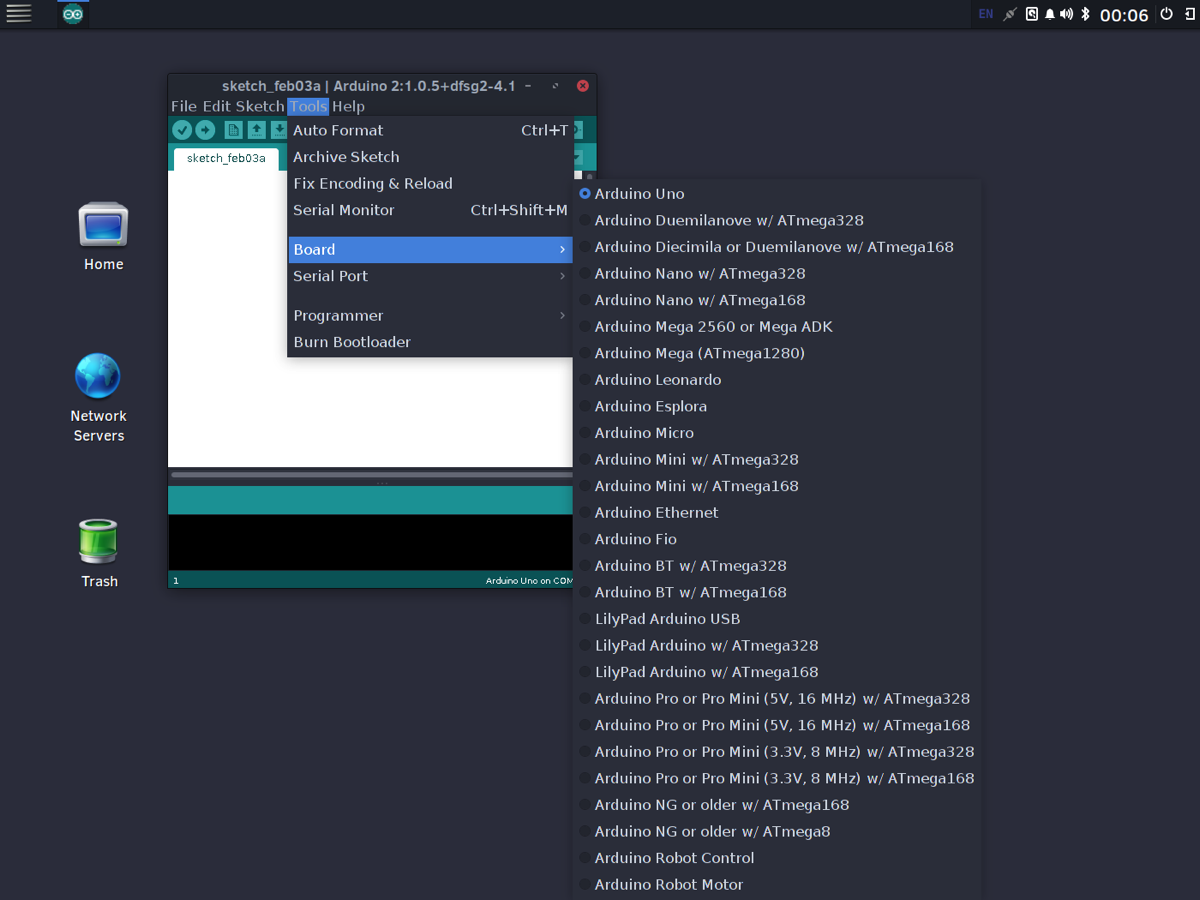Run Auto Format from the Tools menu
This screenshot has width=1200, height=900.
[x=430, y=131]
